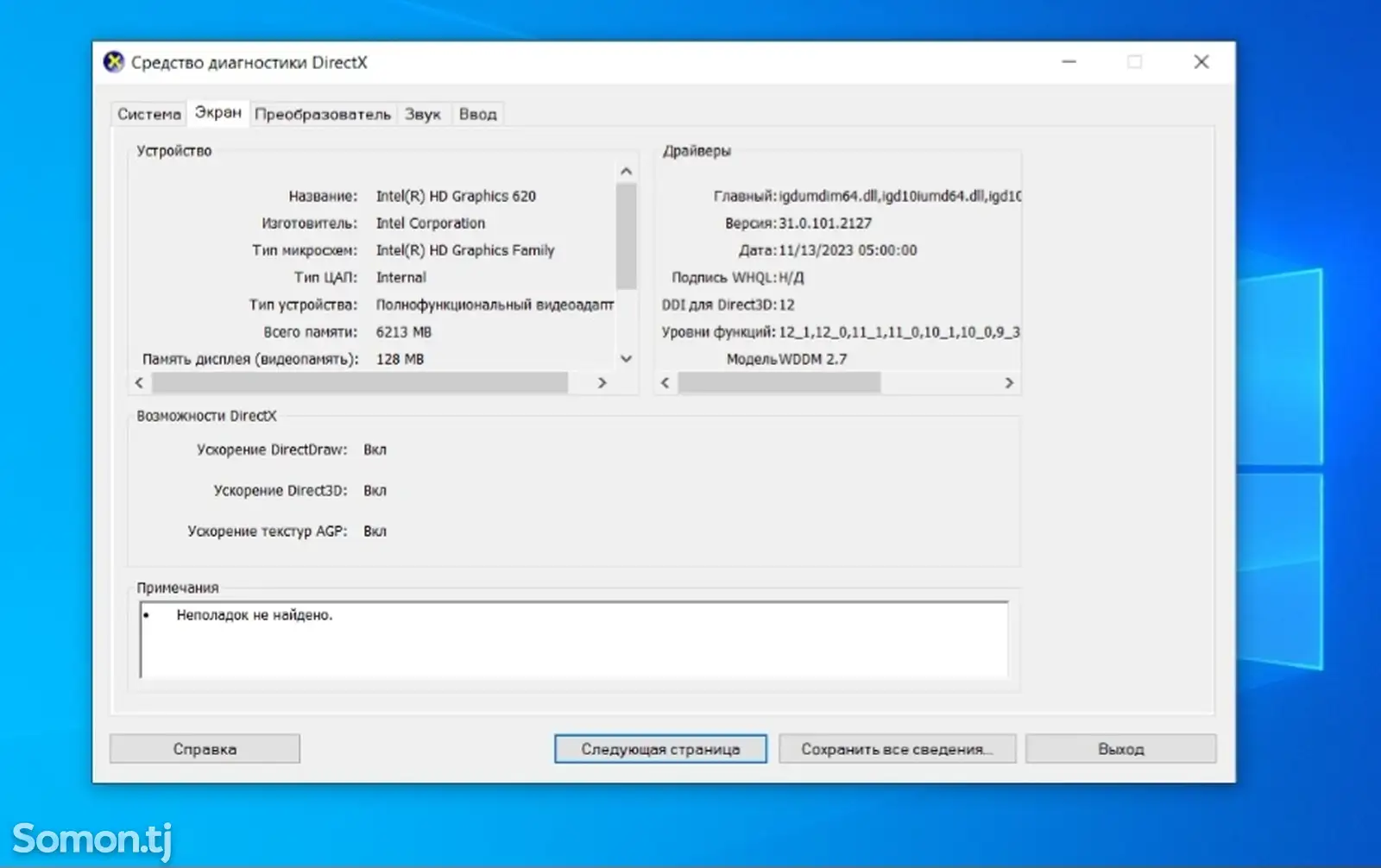Viewport: 1381px width, 868px height.
Task: Click horizontal scrollbar thumb in Драйверы panel
Action: pos(779,382)
